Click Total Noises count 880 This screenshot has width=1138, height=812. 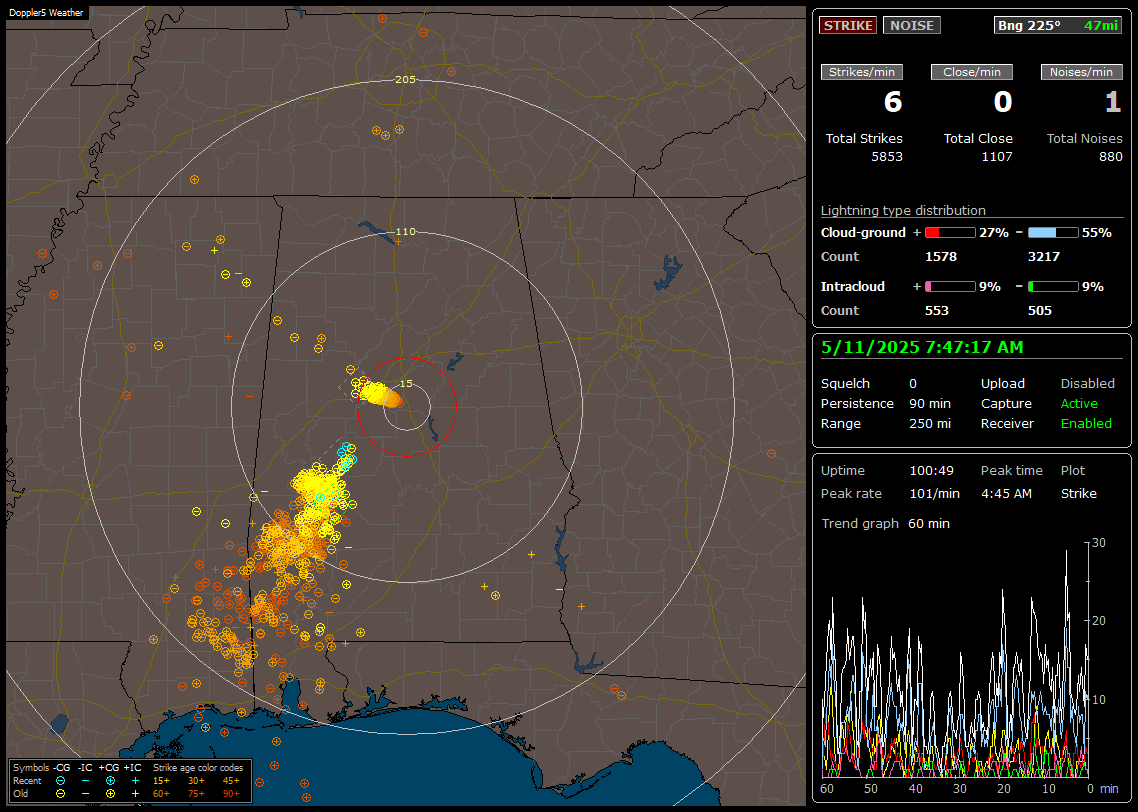click(x=1110, y=157)
